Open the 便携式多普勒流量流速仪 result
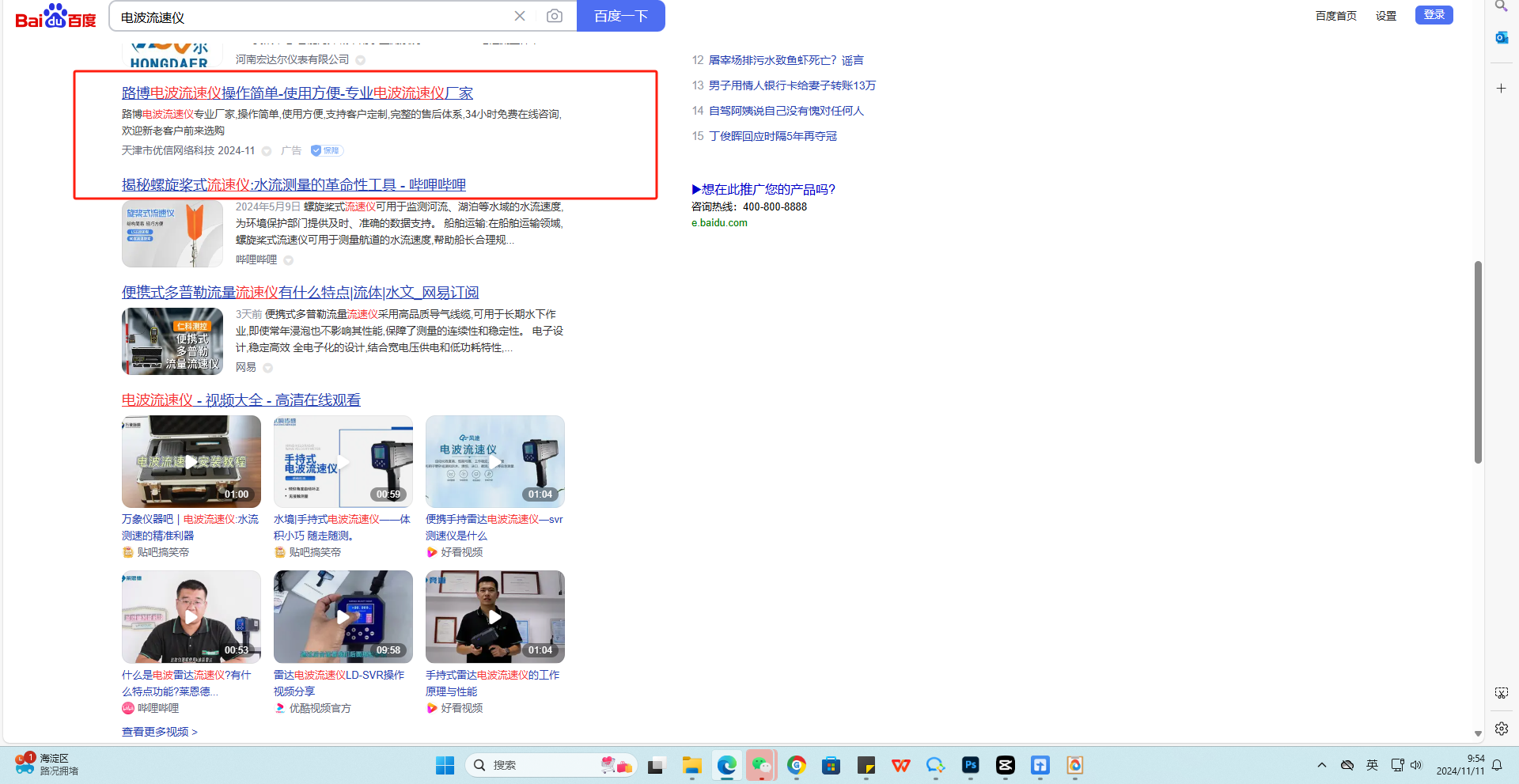Image resolution: width=1519 pixels, height=784 pixels. pyautogui.click(x=300, y=293)
